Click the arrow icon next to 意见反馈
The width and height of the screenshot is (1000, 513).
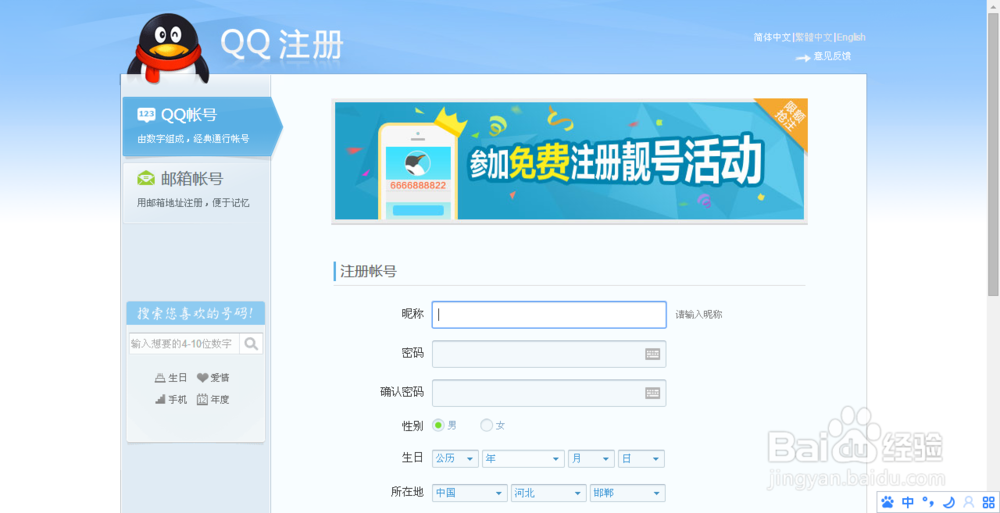click(802, 57)
